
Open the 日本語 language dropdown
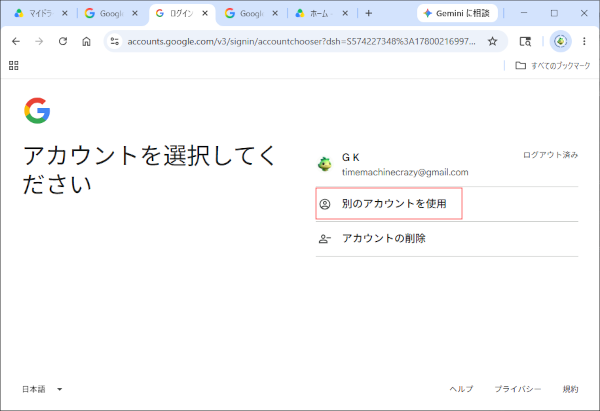[42, 389]
